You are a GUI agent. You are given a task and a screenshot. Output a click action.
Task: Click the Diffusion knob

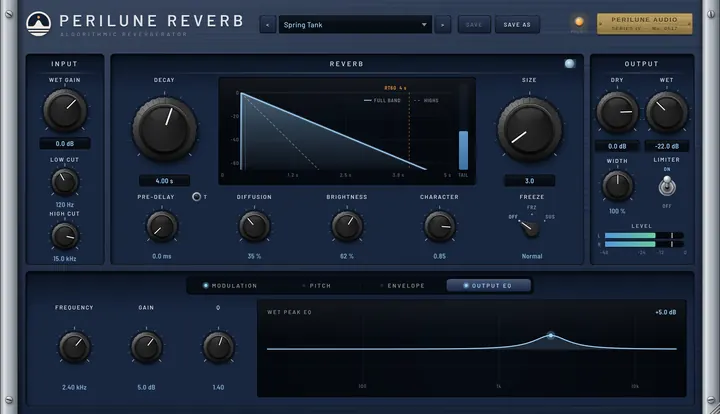pyautogui.click(x=254, y=226)
